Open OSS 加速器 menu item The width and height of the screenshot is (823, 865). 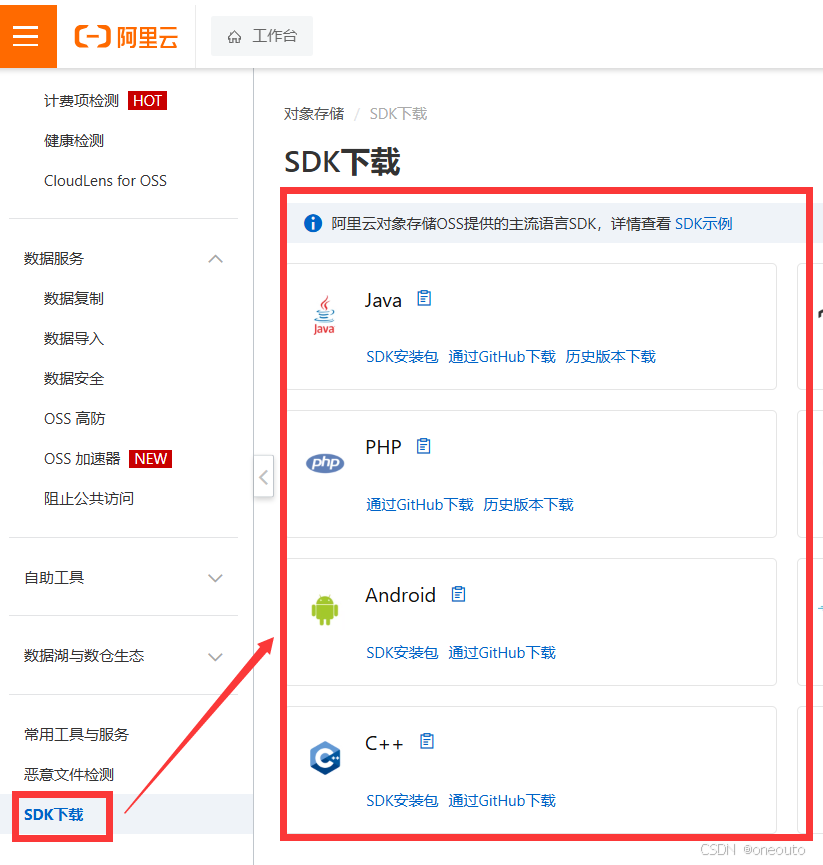(82, 459)
